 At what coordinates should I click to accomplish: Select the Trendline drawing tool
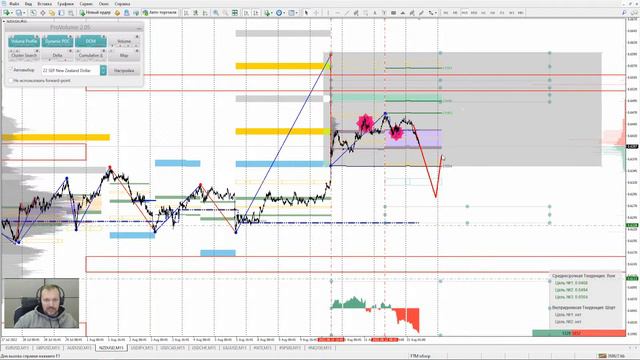347,13
